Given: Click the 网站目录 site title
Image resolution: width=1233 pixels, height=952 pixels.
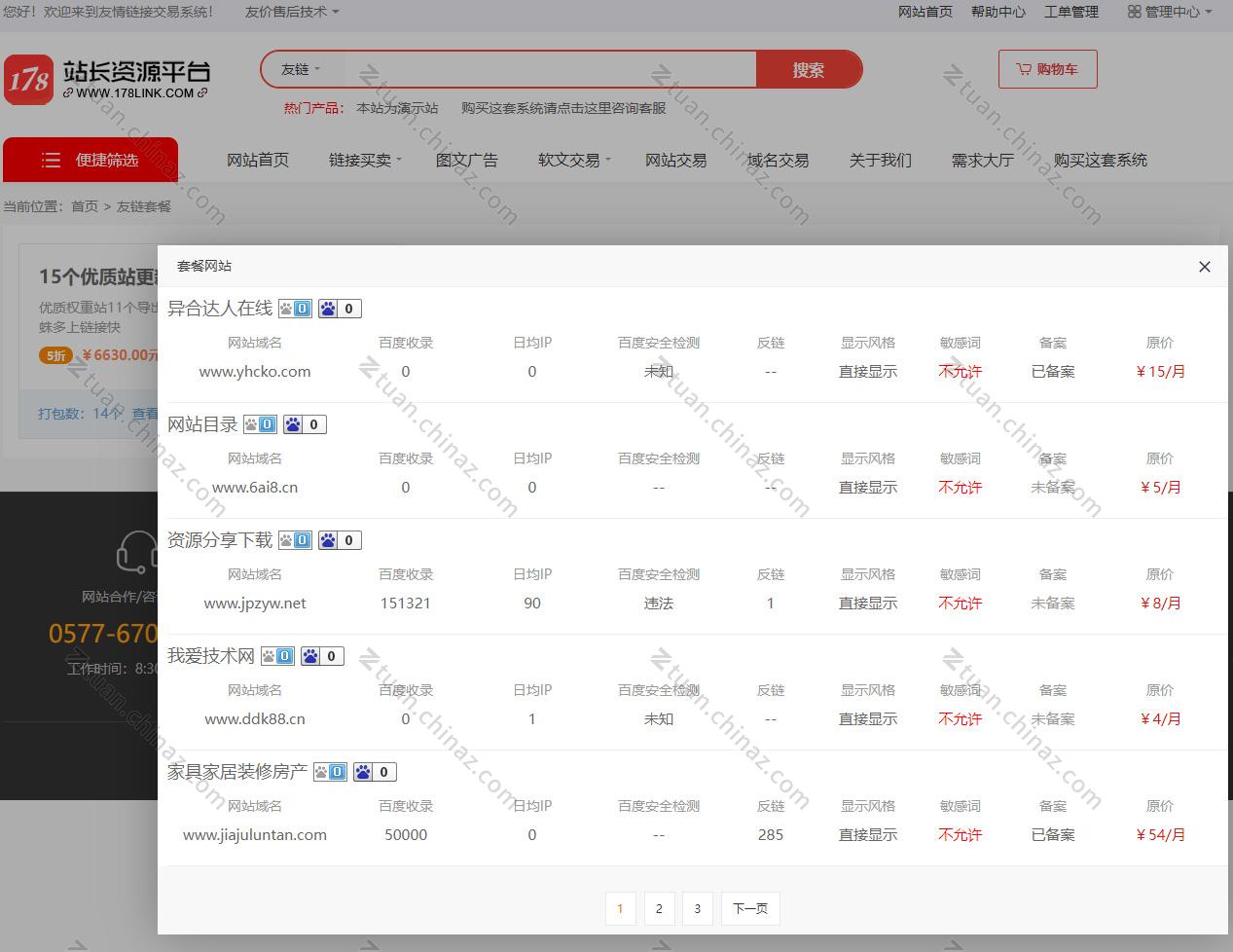Looking at the screenshot, I should tap(202, 424).
